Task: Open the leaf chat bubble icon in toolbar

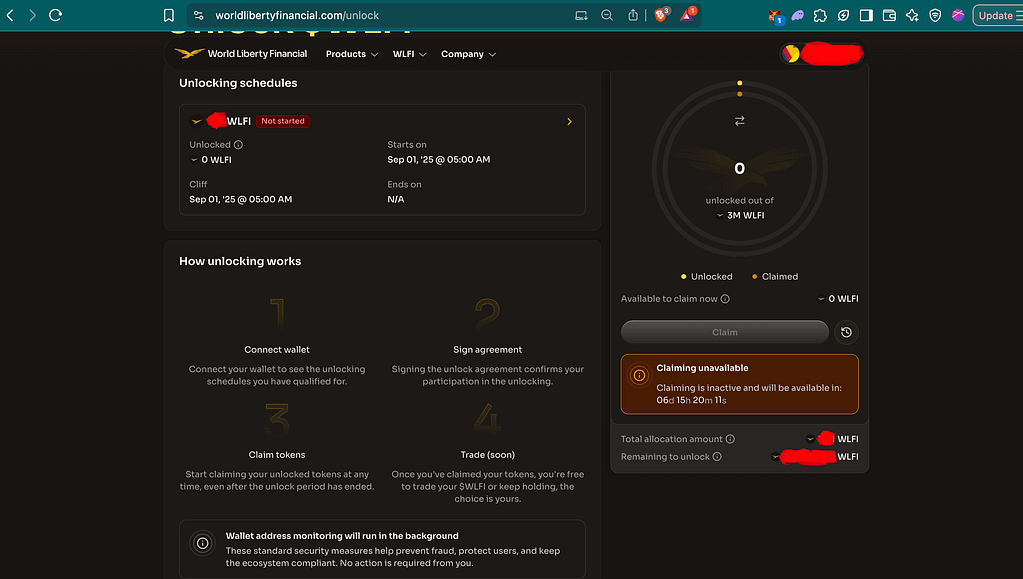Action: coord(843,15)
